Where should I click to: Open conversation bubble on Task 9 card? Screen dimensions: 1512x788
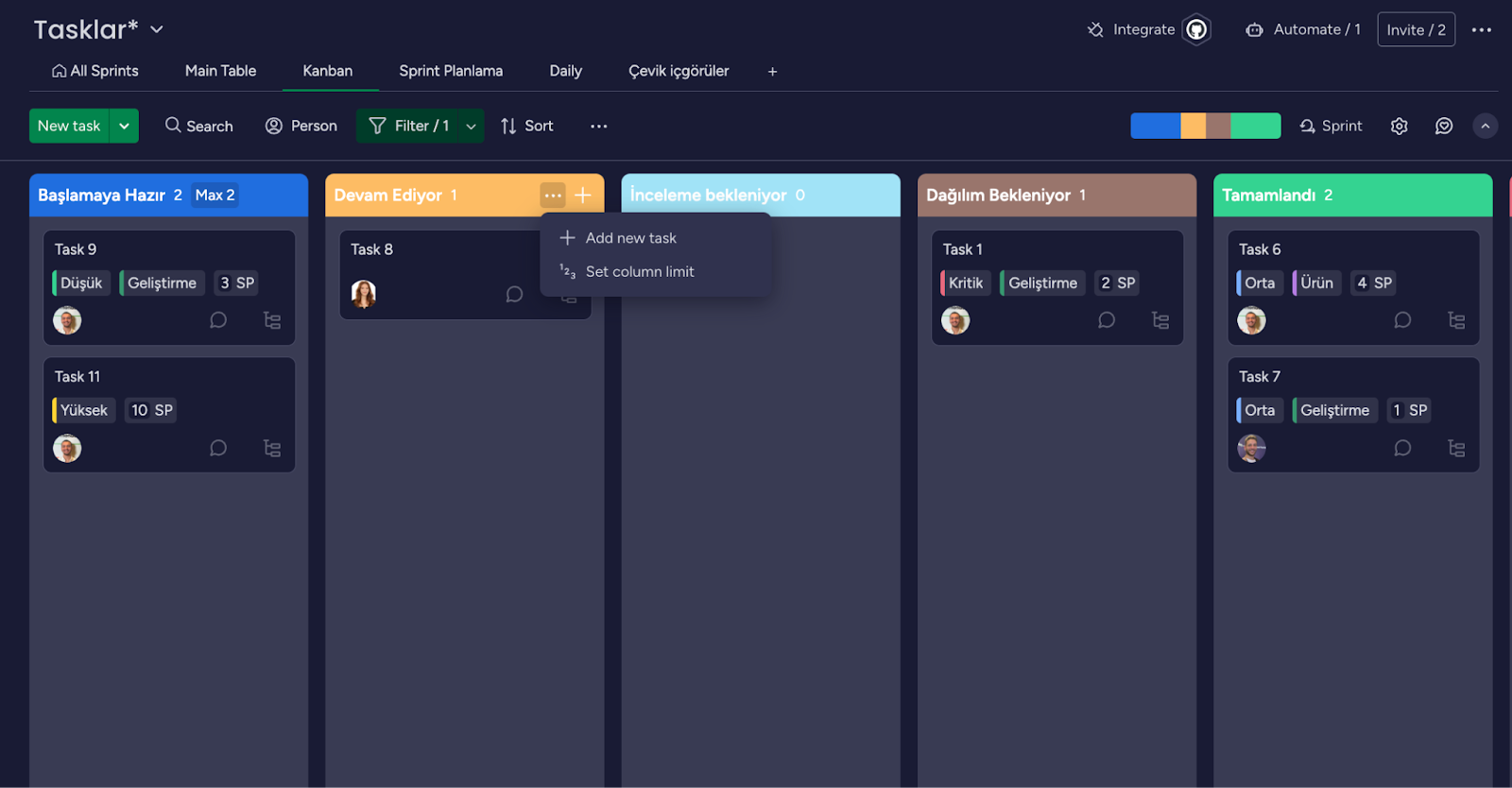[x=218, y=320]
